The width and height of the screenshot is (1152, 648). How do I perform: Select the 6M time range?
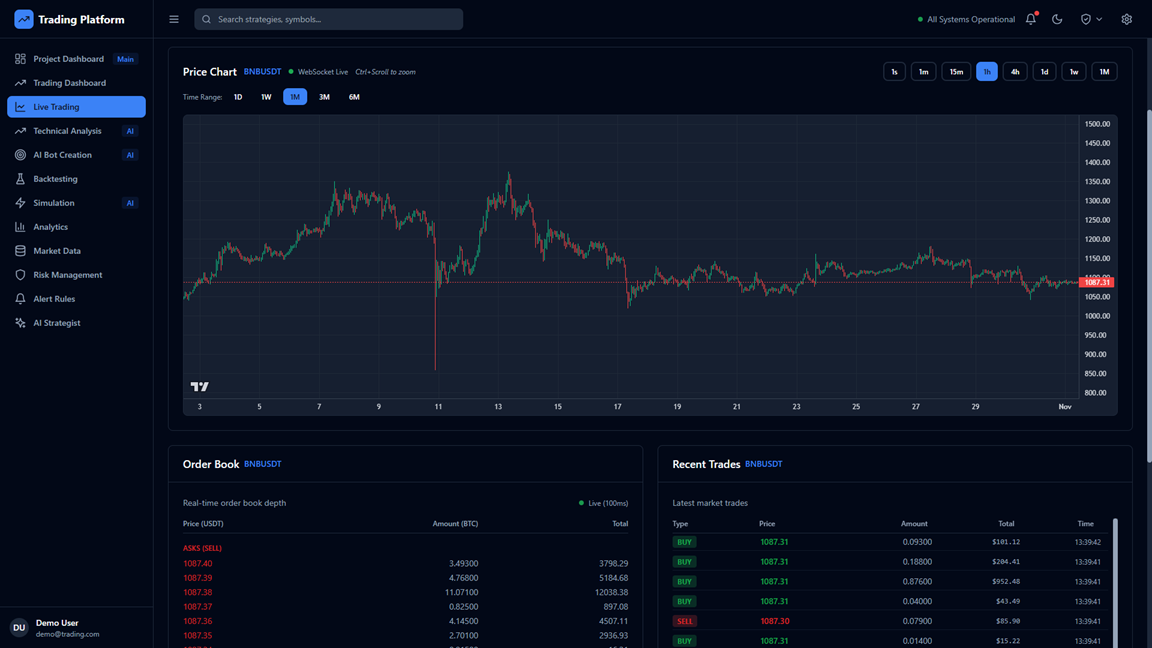click(354, 97)
